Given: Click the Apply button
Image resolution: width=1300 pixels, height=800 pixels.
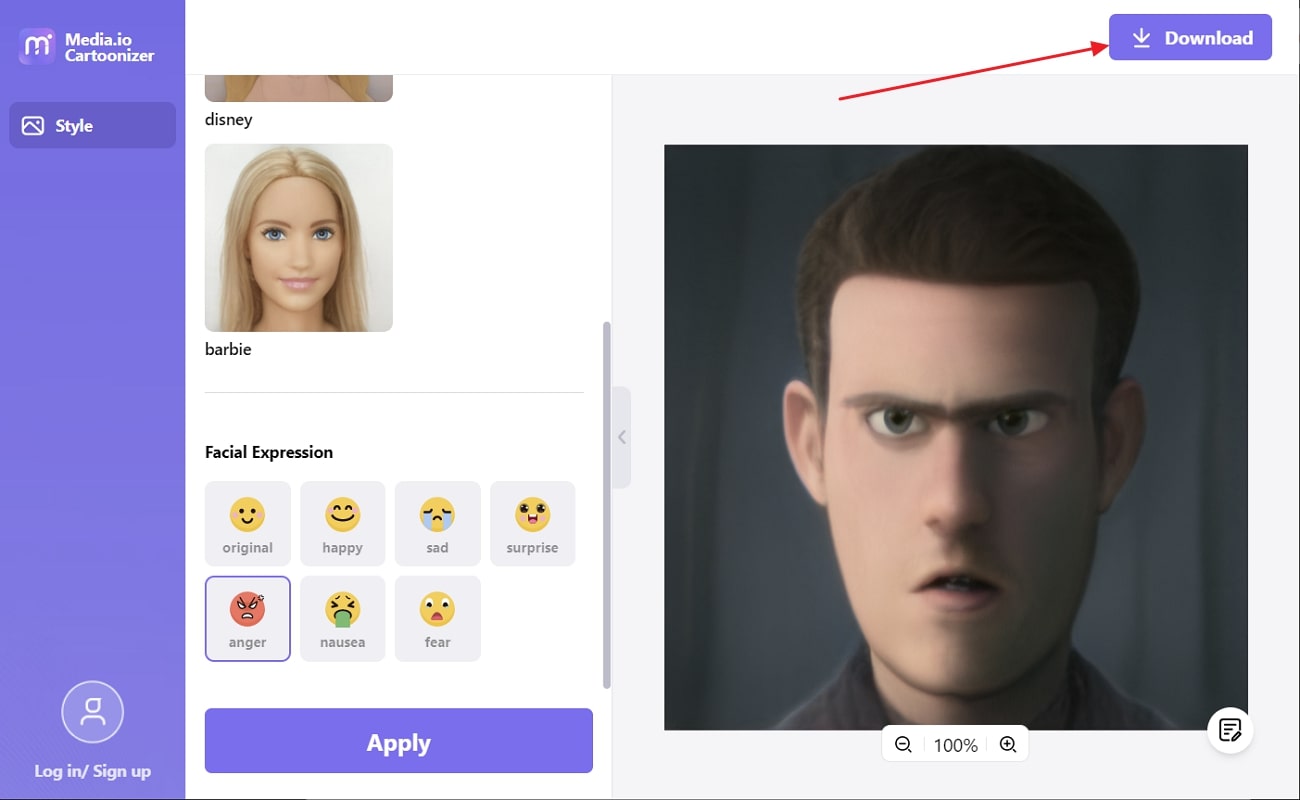Looking at the screenshot, I should click(398, 741).
